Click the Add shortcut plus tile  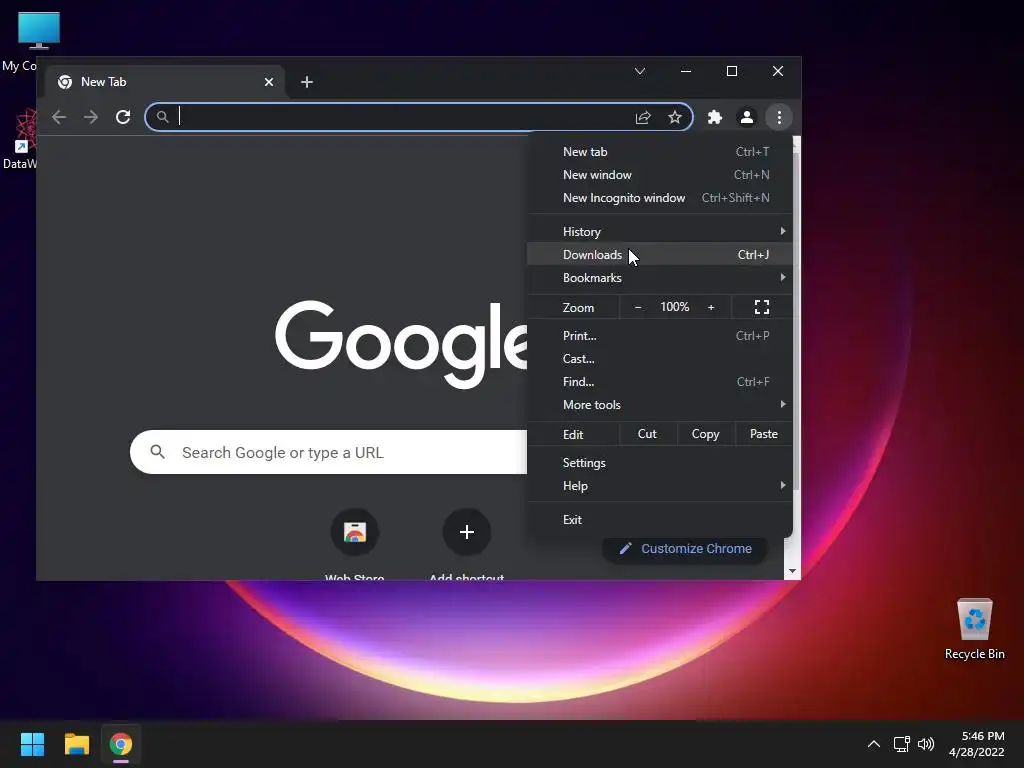(x=466, y=532)
